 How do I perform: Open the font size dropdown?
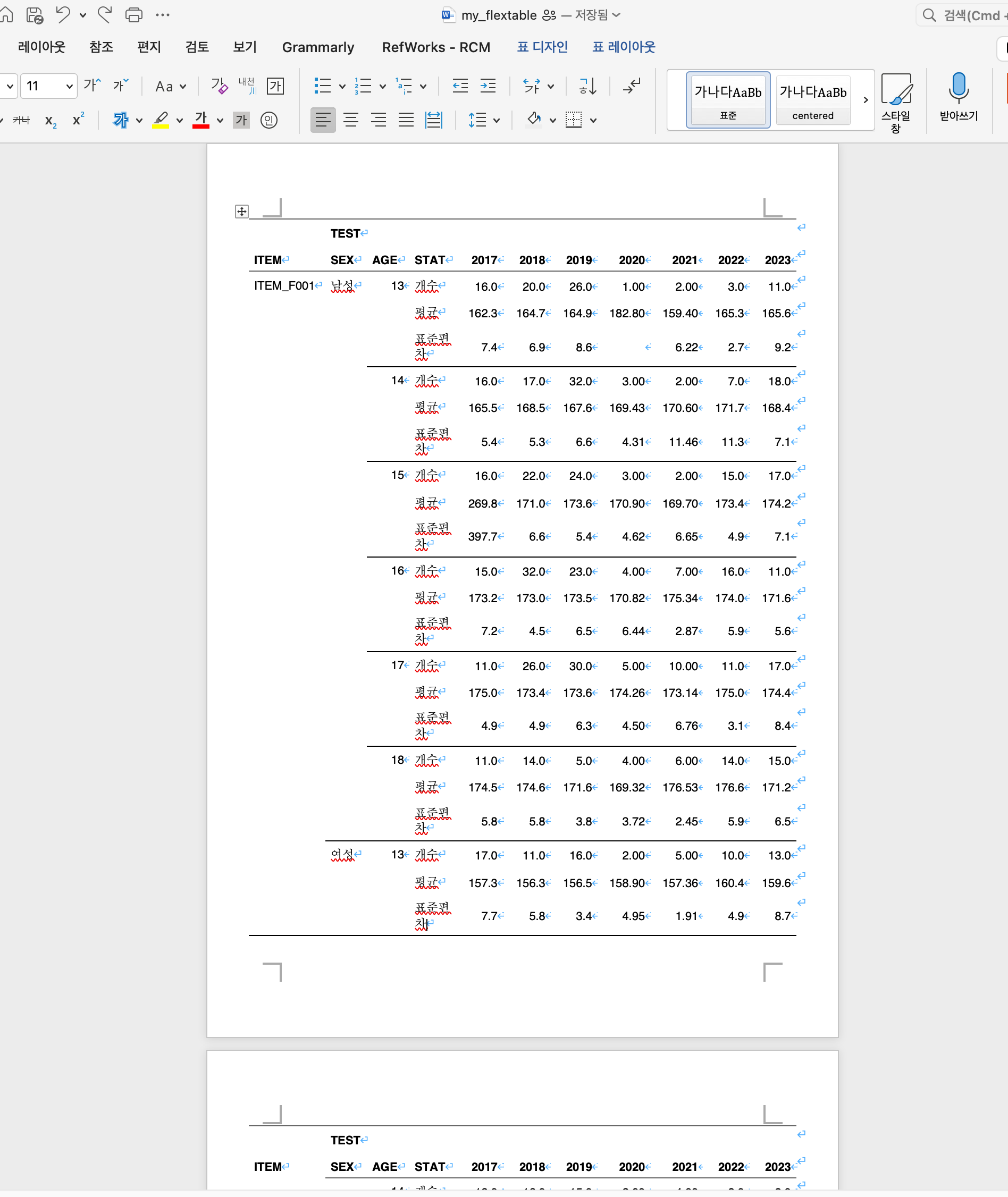pyautogui.click(x=69, y=86)
